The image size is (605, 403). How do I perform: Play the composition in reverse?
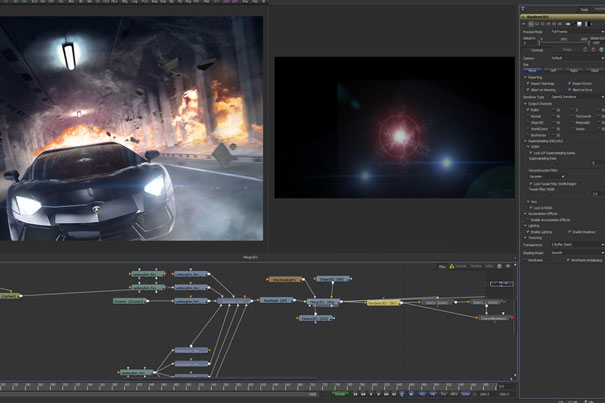click(x=371, y=394)
